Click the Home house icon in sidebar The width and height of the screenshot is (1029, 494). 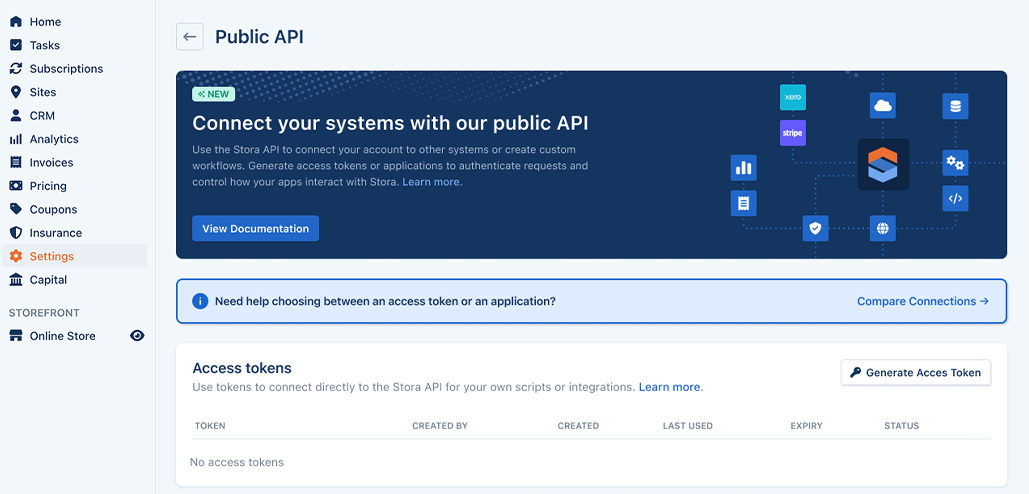[x=16, y=22]
